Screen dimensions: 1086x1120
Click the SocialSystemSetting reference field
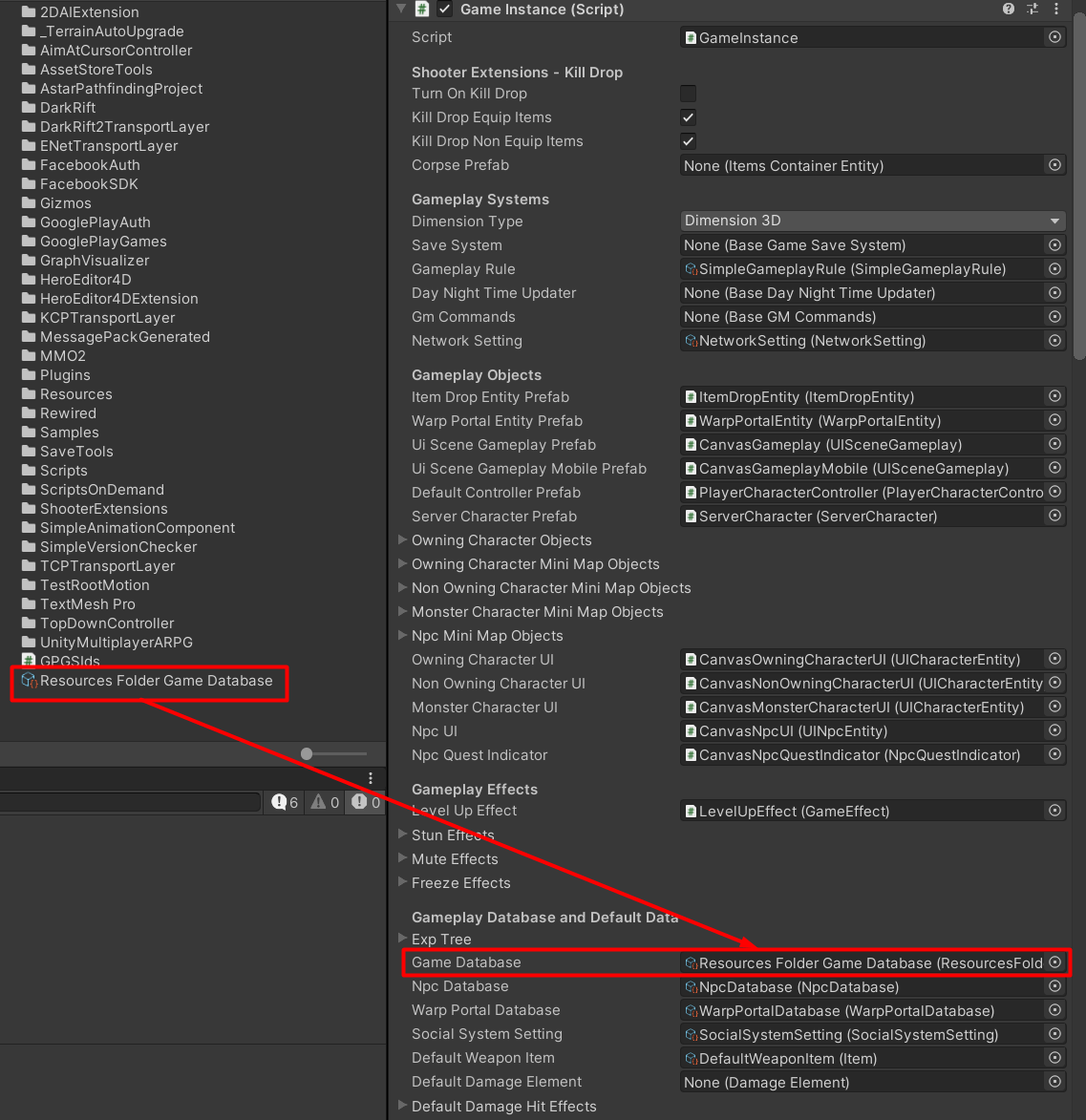(862, 1034)
